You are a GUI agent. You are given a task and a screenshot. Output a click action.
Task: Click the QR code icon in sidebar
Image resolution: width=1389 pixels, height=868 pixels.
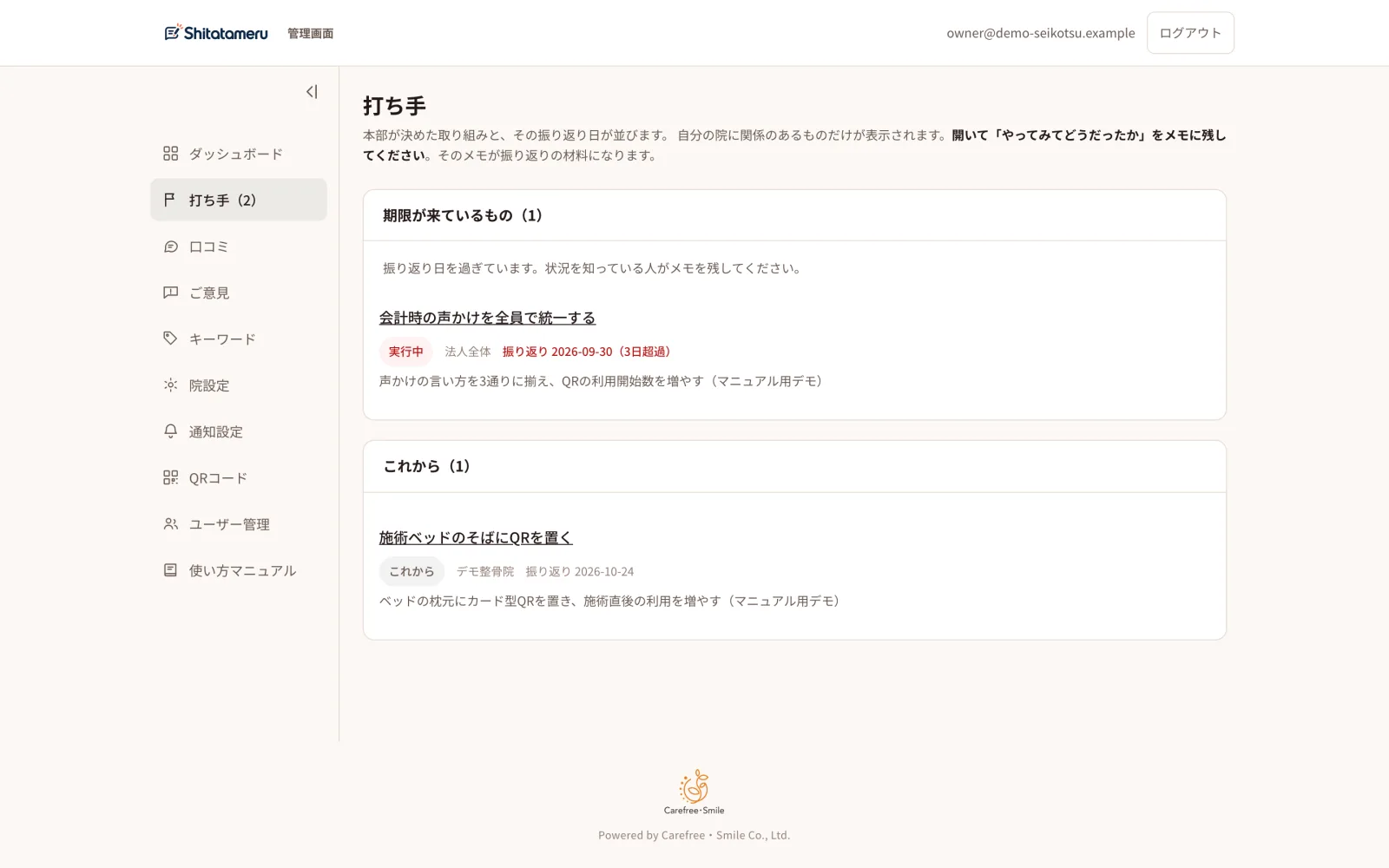click(170, 477)
